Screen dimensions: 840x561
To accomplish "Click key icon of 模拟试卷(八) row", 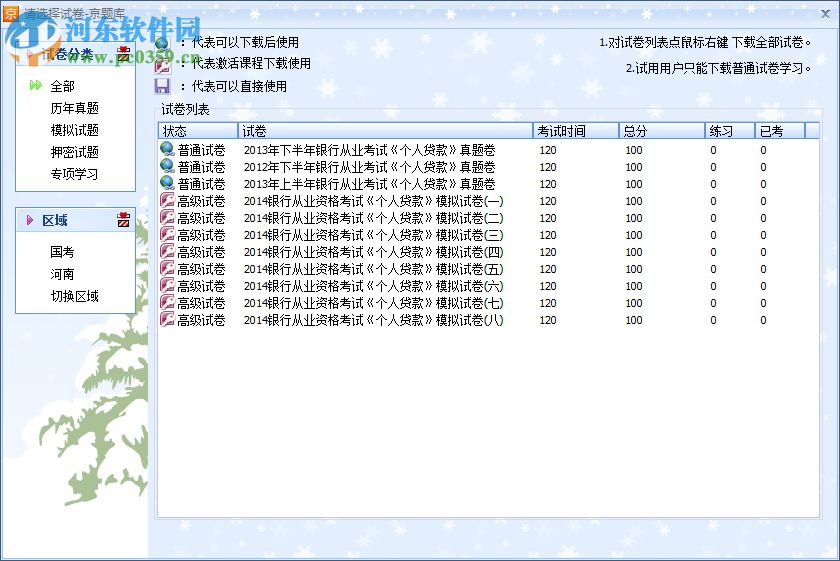I will pos(168,320).
